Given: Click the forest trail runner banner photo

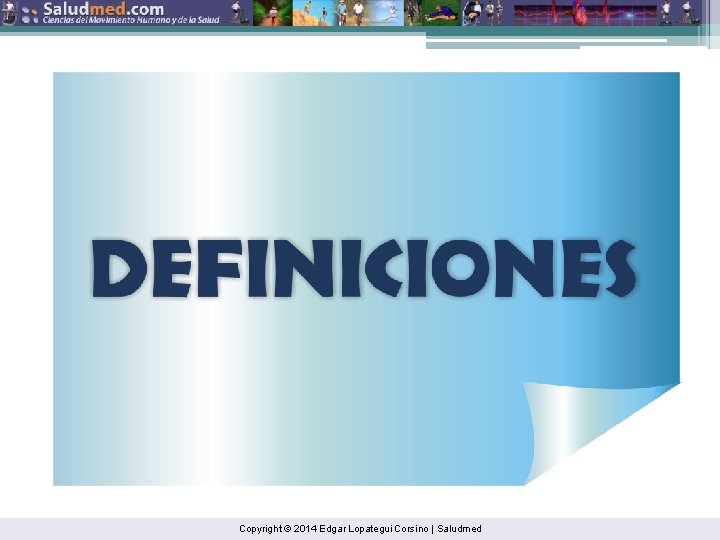Looking at the screenshot, I should pyautogui.click(x=273, y=13).
